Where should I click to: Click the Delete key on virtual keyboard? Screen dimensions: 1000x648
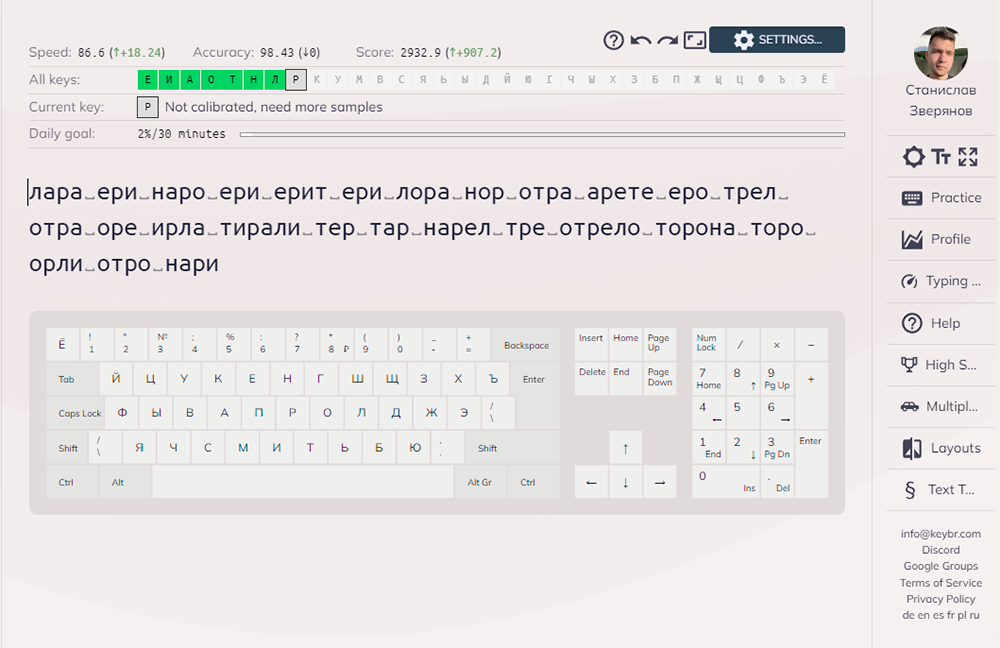(x=591, y=379)
